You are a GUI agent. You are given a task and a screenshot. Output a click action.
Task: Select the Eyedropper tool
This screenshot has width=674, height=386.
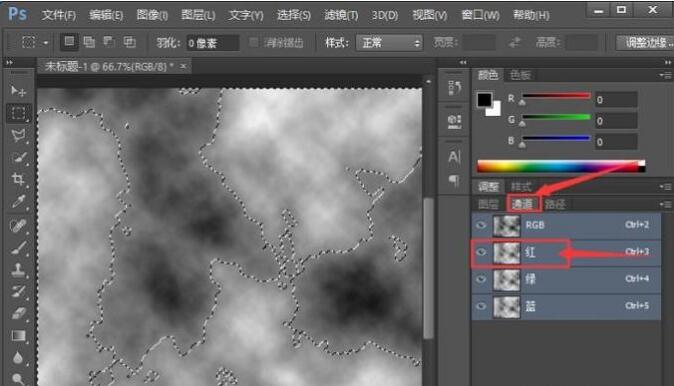coord(18,201)
